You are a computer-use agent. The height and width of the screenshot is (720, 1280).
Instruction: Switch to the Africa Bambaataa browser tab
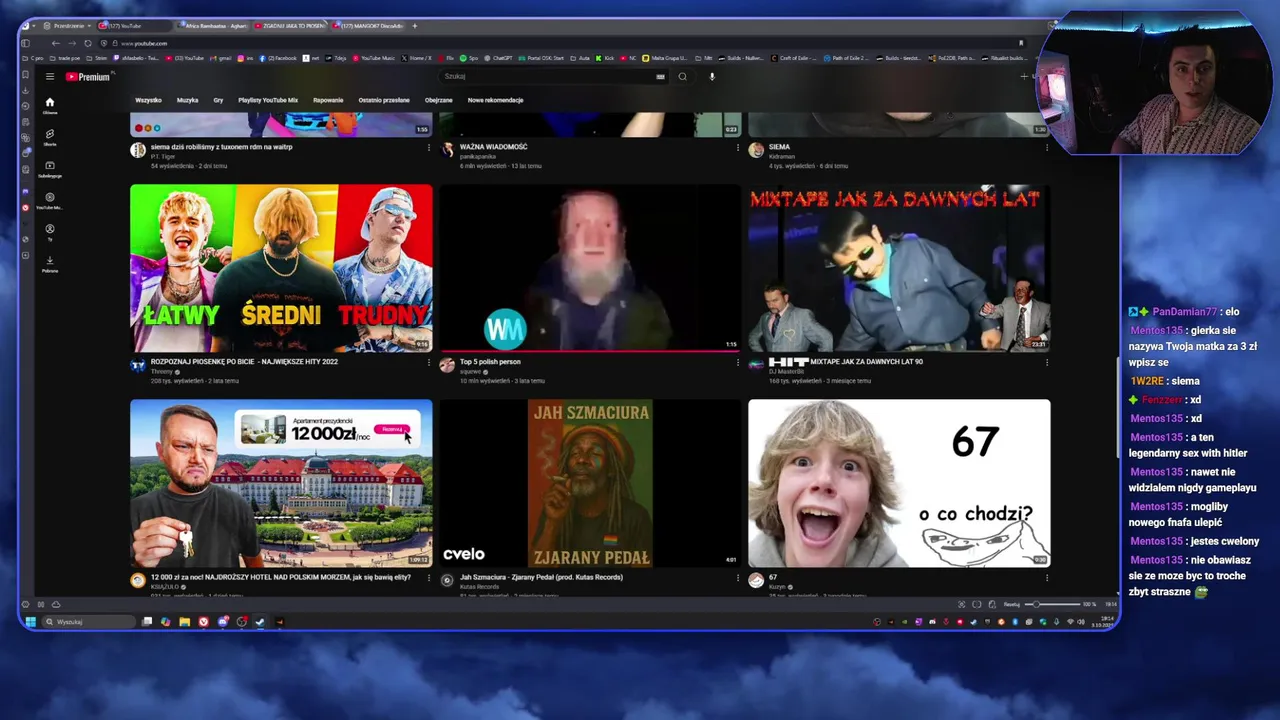pos(213,26)
